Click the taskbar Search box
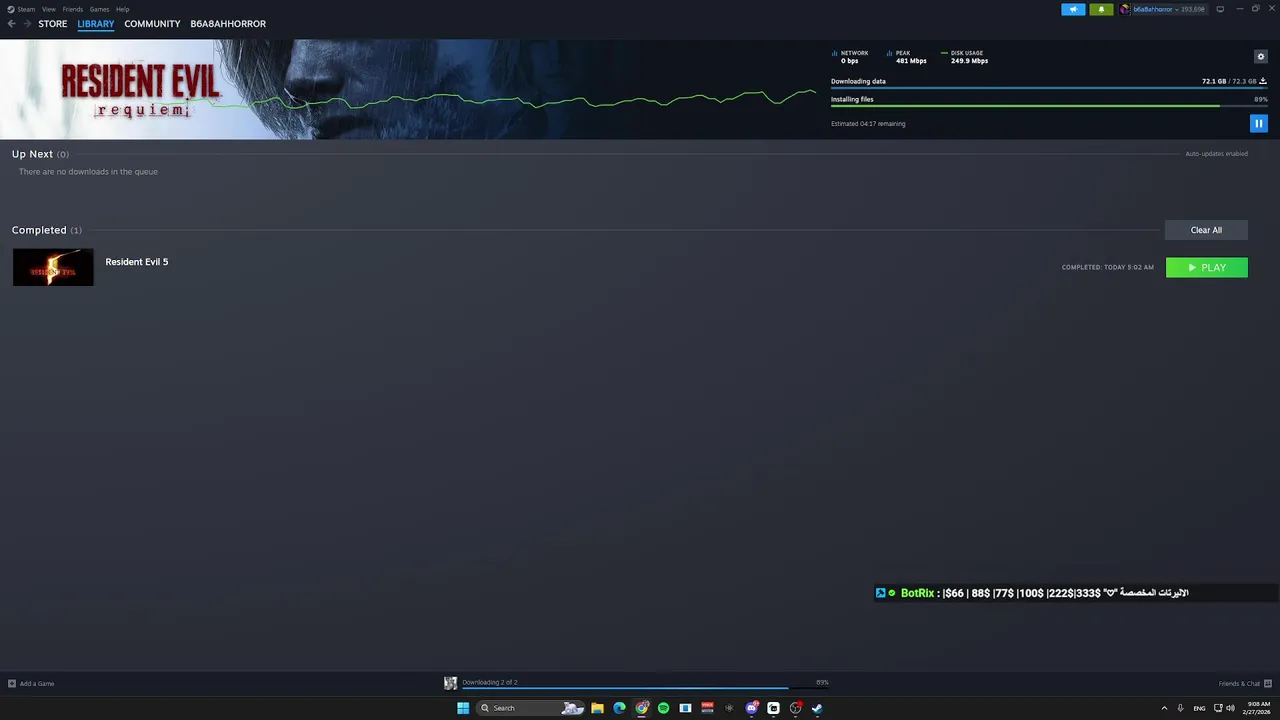1280x720 pixels. tap(530, 708)
